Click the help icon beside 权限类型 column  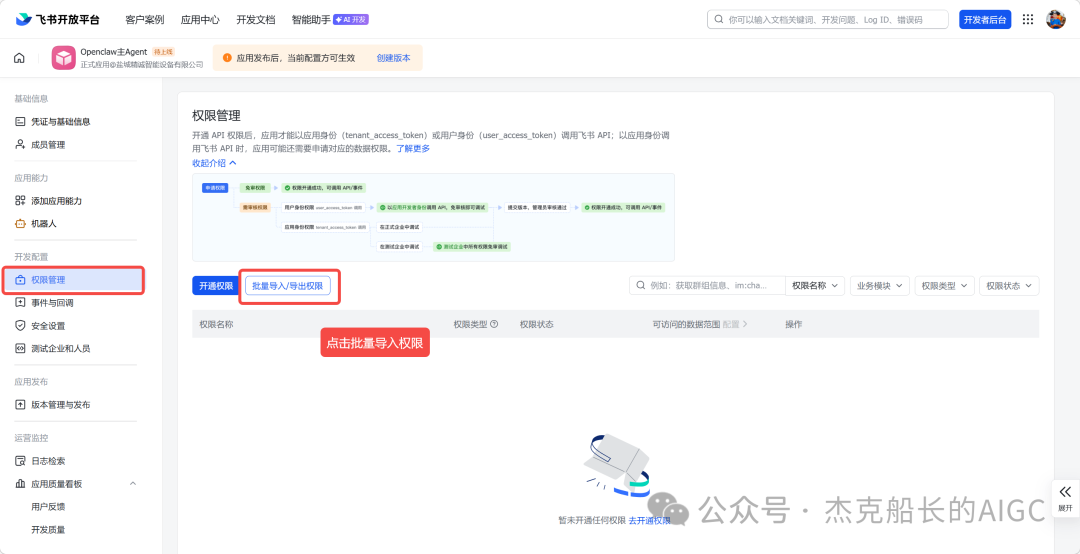(494, 324)
